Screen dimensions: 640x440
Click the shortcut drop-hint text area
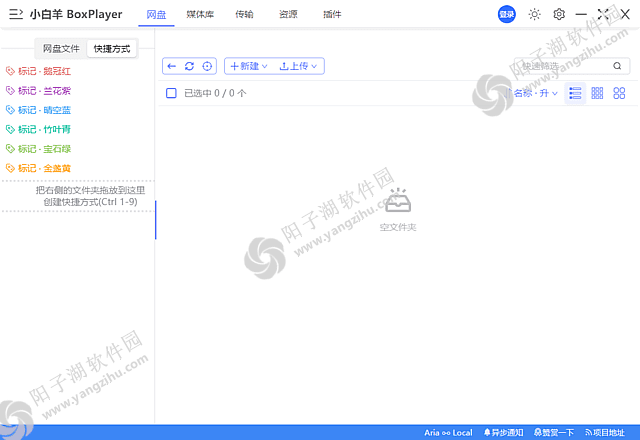pyautogui.click(x=90, y=196)
